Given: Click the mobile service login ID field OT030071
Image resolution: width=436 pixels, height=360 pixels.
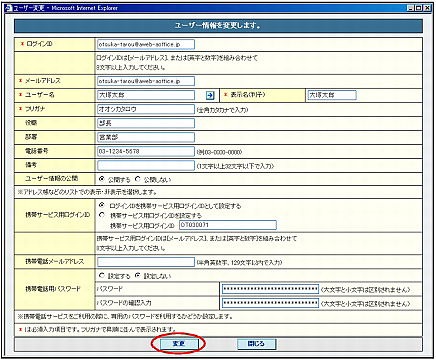Looking at the screenshot, I should tap(228, 225).
